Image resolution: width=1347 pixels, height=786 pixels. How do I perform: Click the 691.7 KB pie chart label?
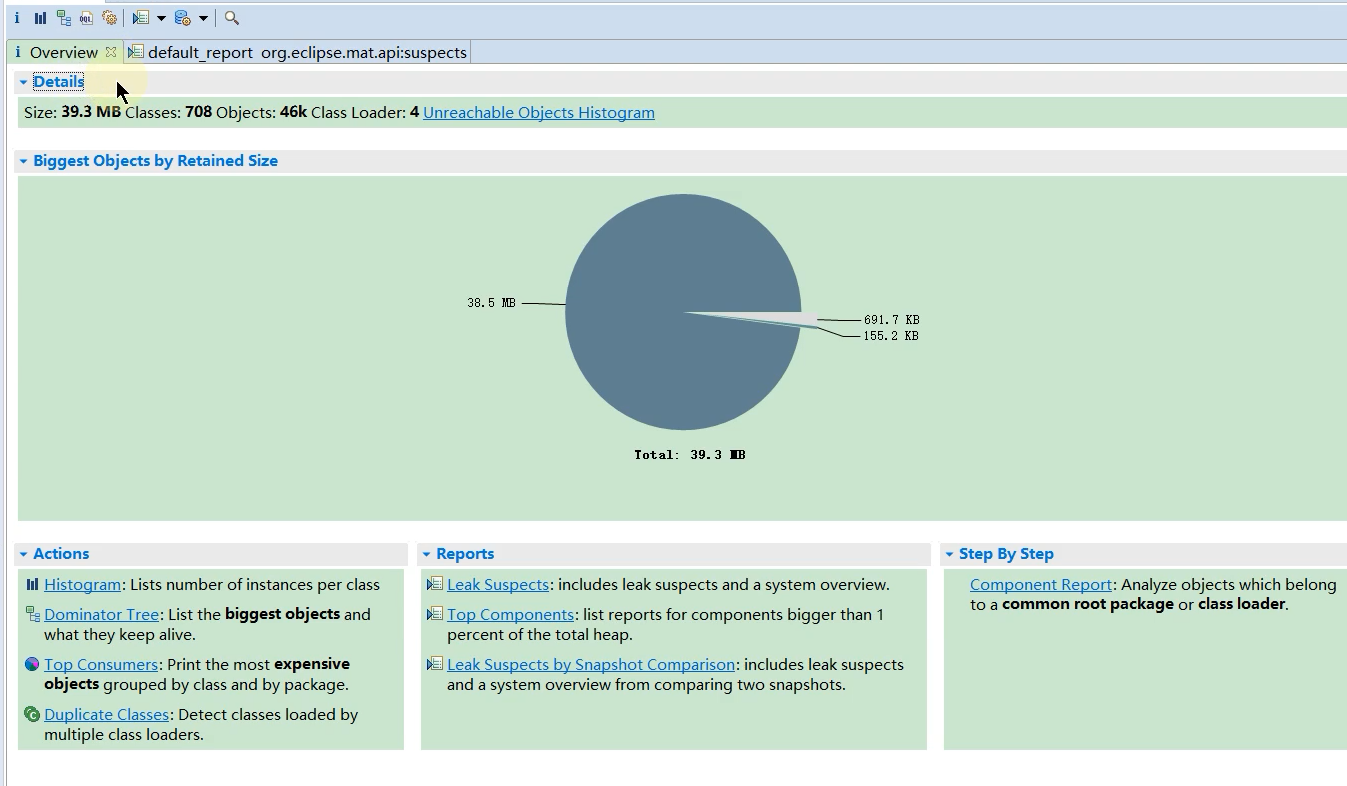[891, 320]
